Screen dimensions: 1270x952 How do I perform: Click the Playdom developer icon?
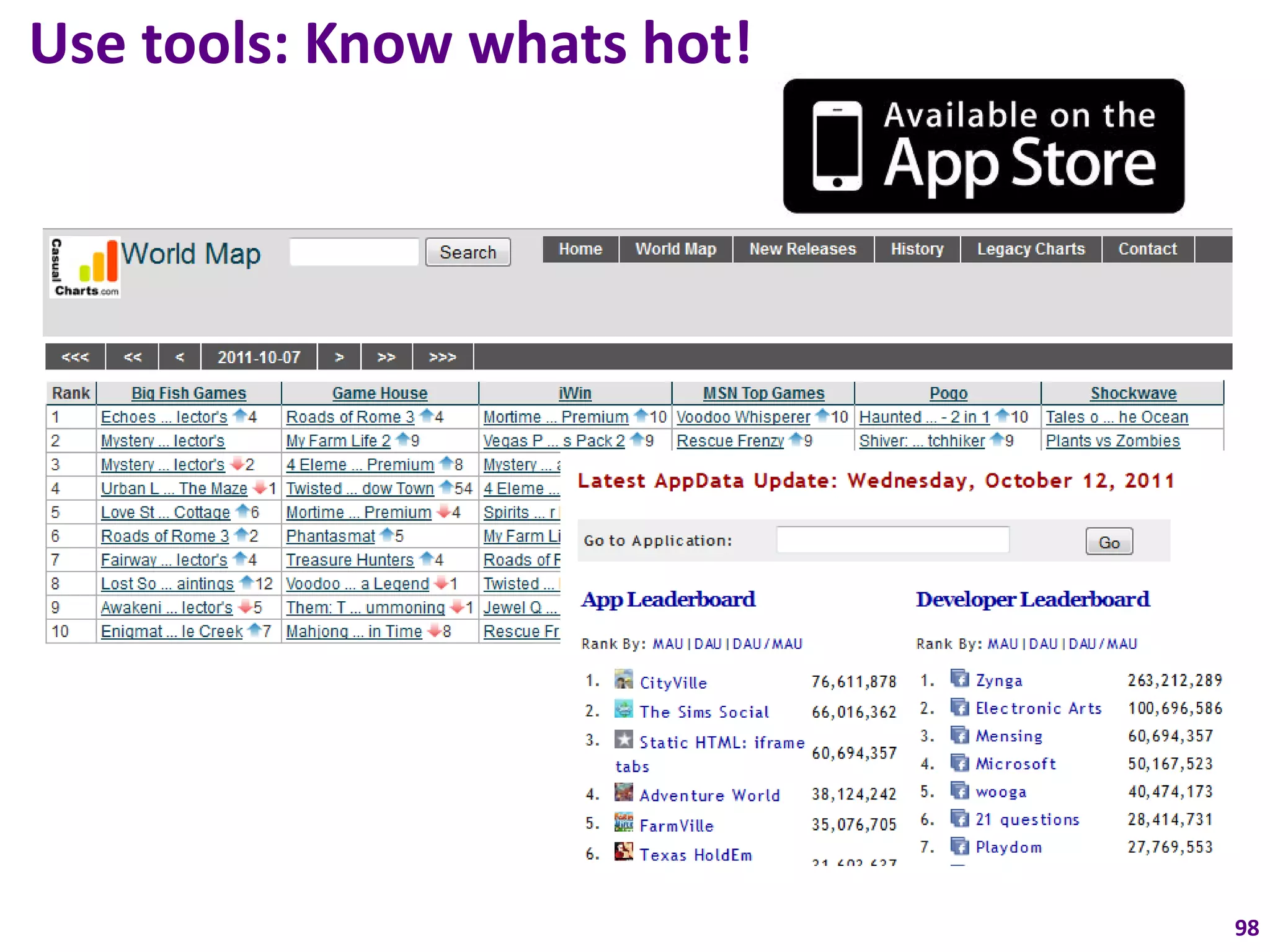pyautogui.click(x=959, y=846)
